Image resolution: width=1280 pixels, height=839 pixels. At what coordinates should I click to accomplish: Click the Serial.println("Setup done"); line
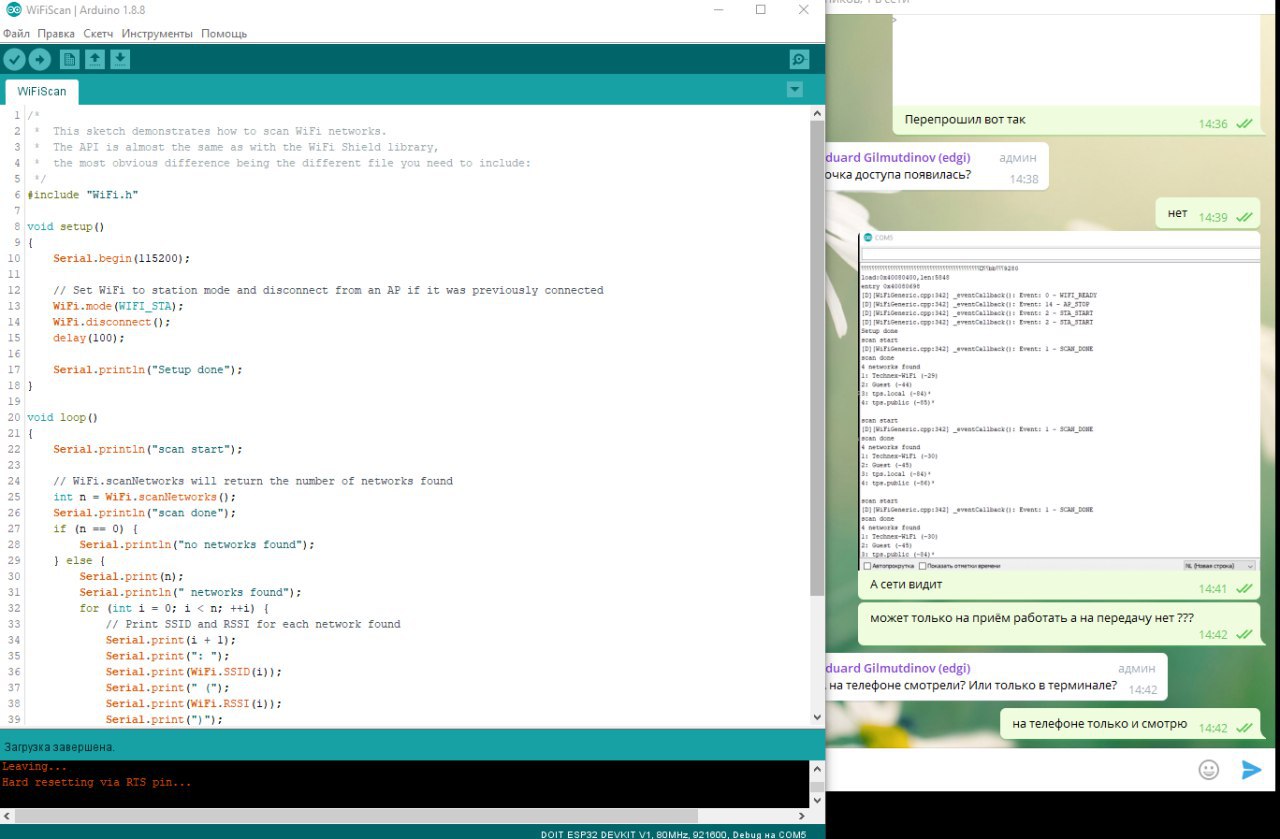(148, 370)
